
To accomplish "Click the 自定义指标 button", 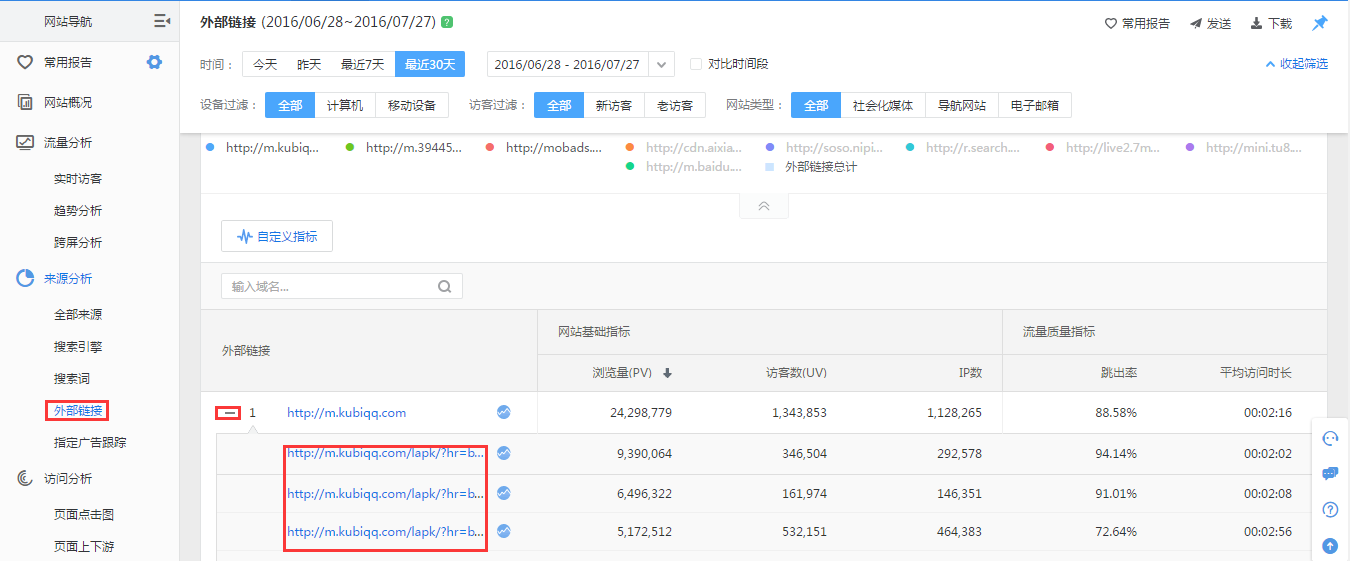I will [277, 237].
